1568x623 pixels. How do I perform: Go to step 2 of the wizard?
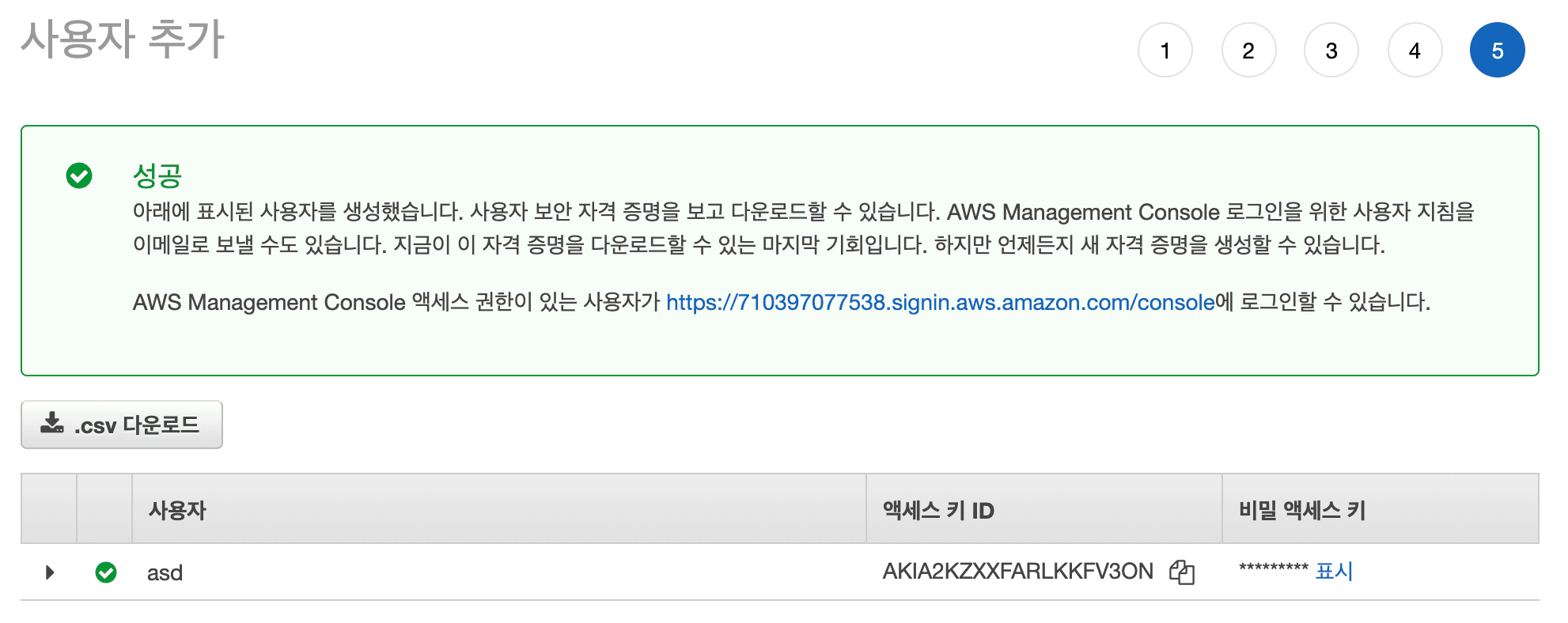(x=1248, y=51)
